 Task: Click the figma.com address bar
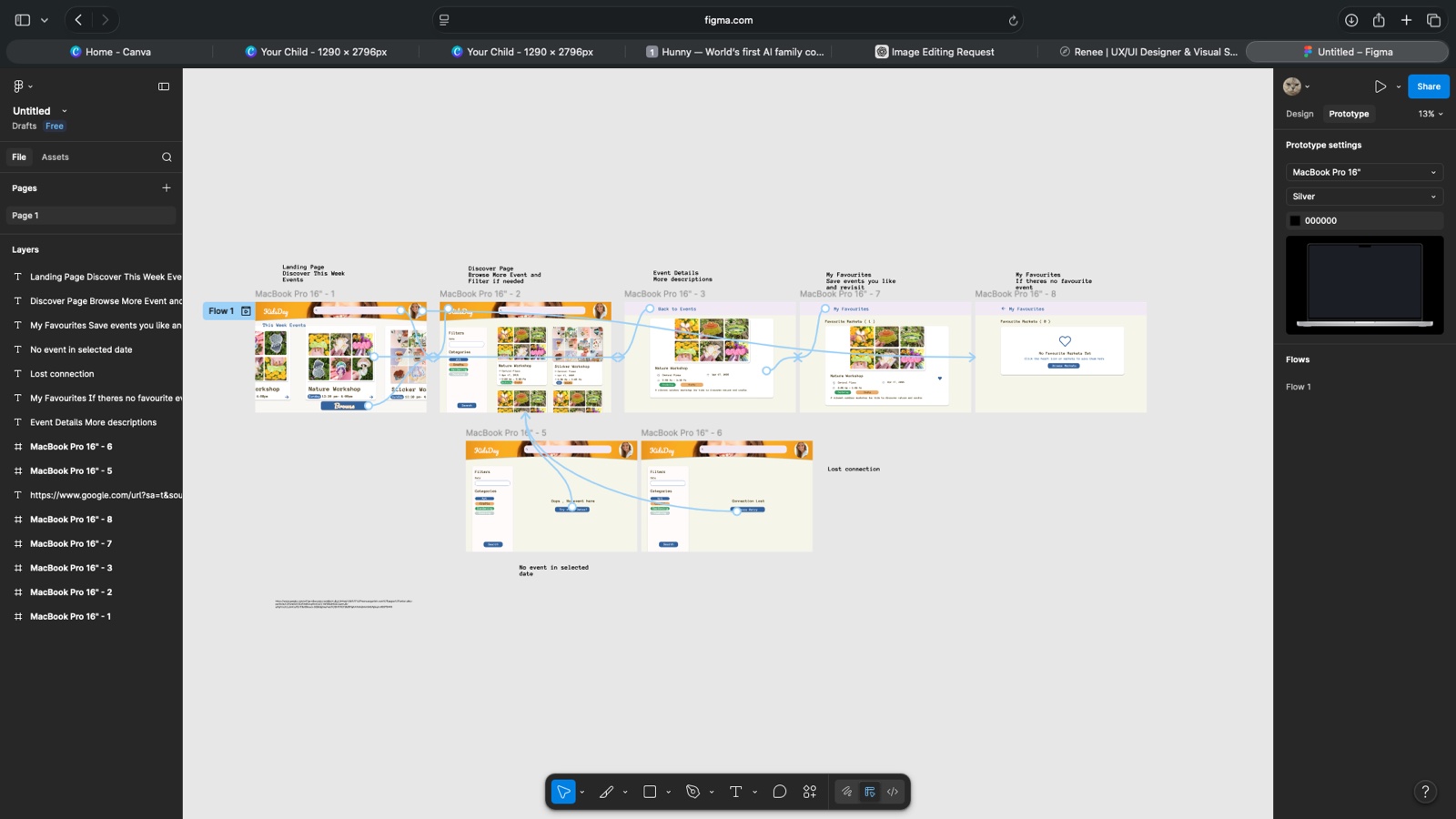coord(728,20)
